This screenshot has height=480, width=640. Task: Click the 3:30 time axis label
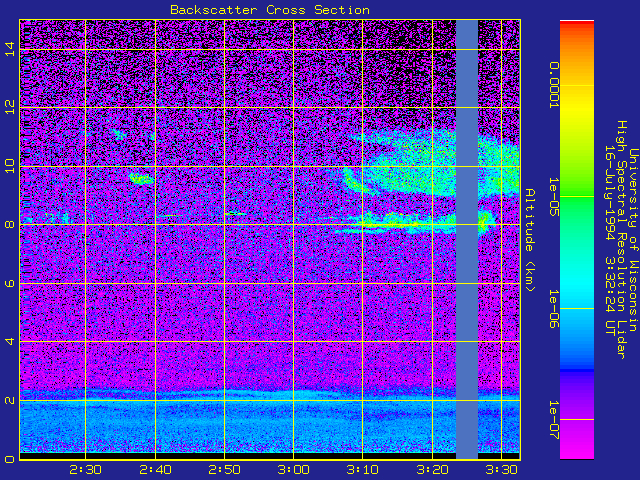coord(502,470)
